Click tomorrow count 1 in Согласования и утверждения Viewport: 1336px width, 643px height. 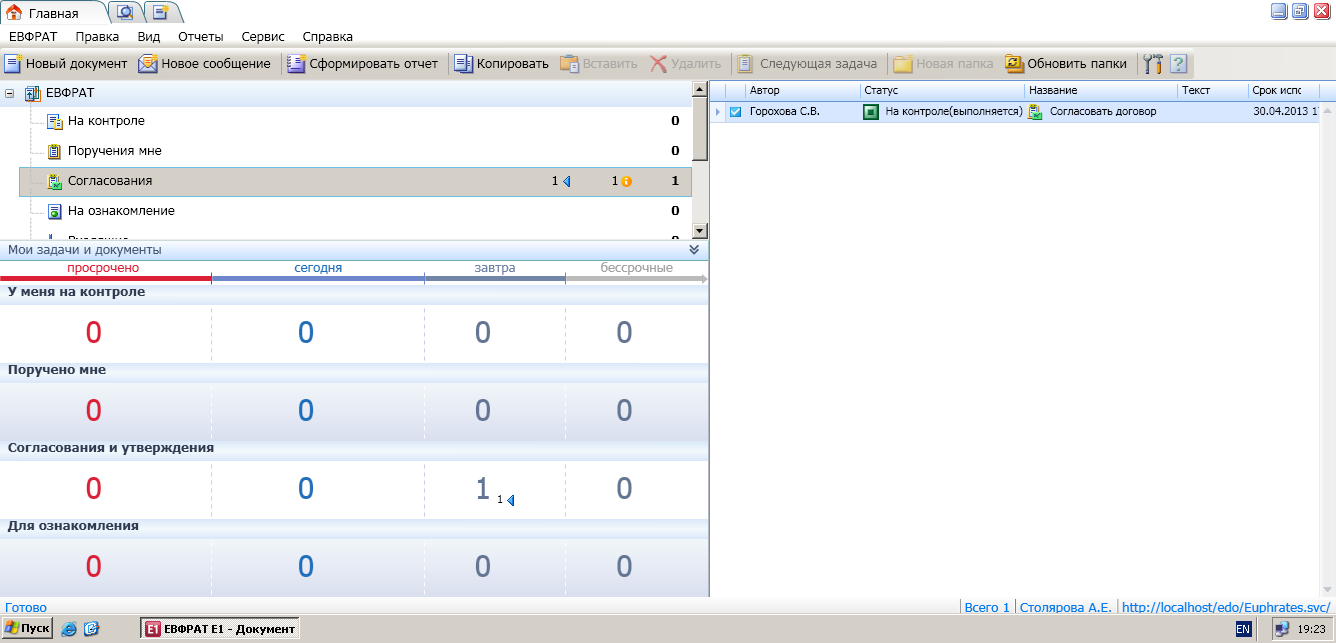483,489
